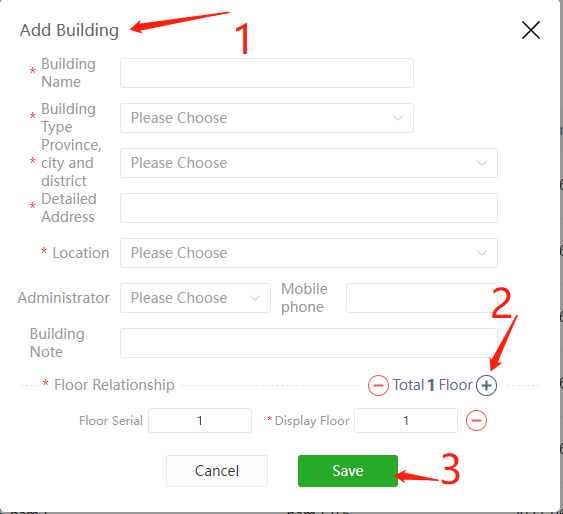Expand the Province, city and district selector

tap(309, 163)
